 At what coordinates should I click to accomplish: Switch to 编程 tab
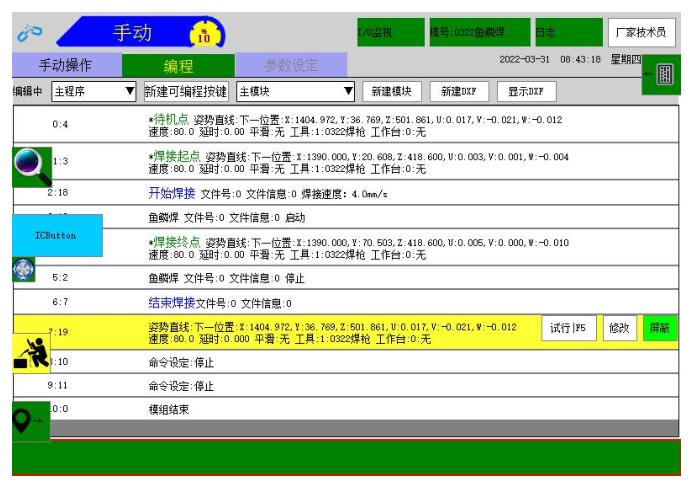click(x=178, y=66)
